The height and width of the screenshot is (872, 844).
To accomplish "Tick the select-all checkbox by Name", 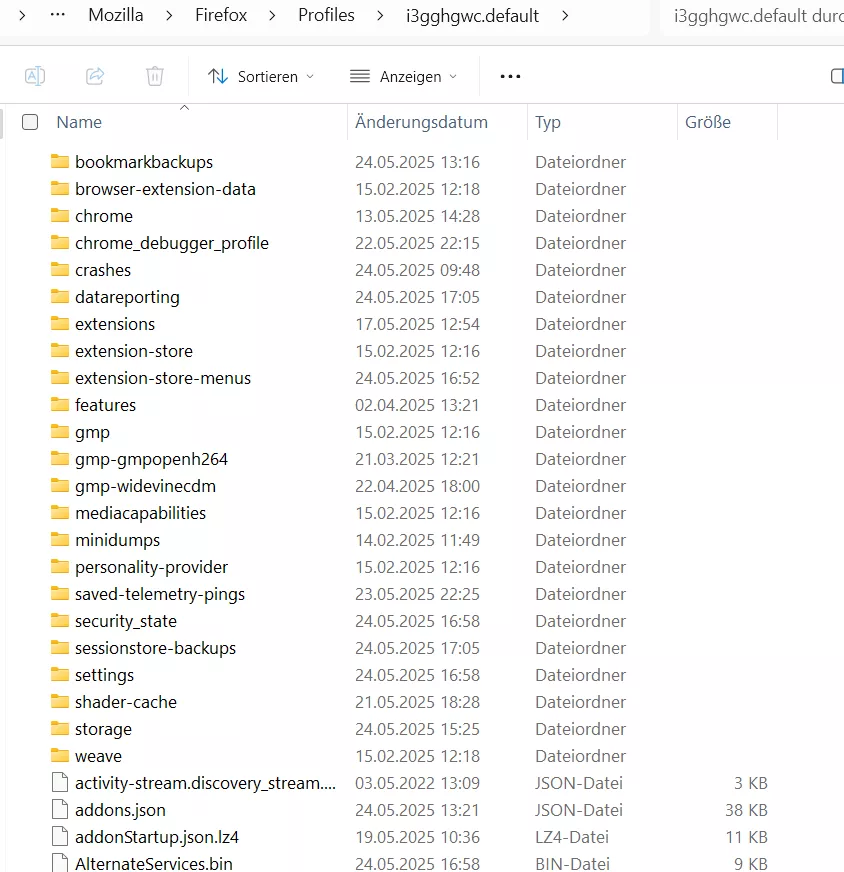I will pos(30,122).
